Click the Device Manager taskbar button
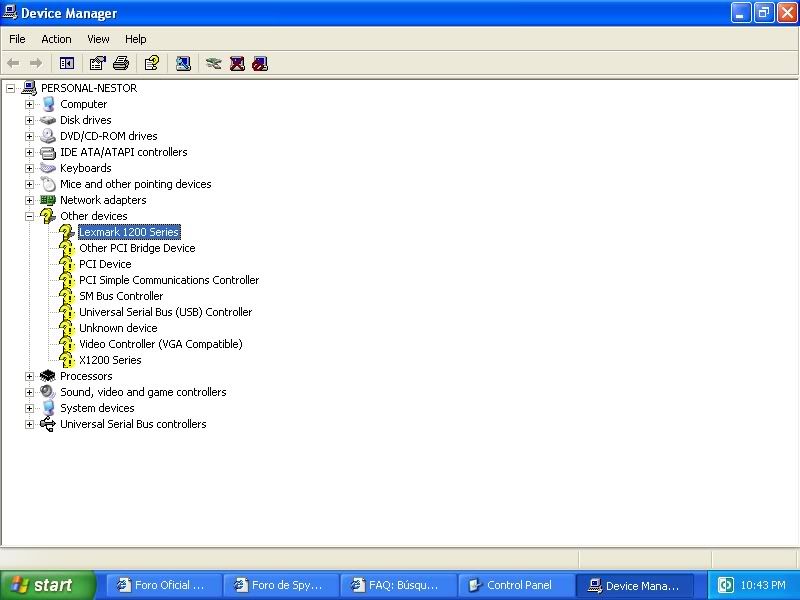Screen dimensions: 800x600 [x=635, y=585]
